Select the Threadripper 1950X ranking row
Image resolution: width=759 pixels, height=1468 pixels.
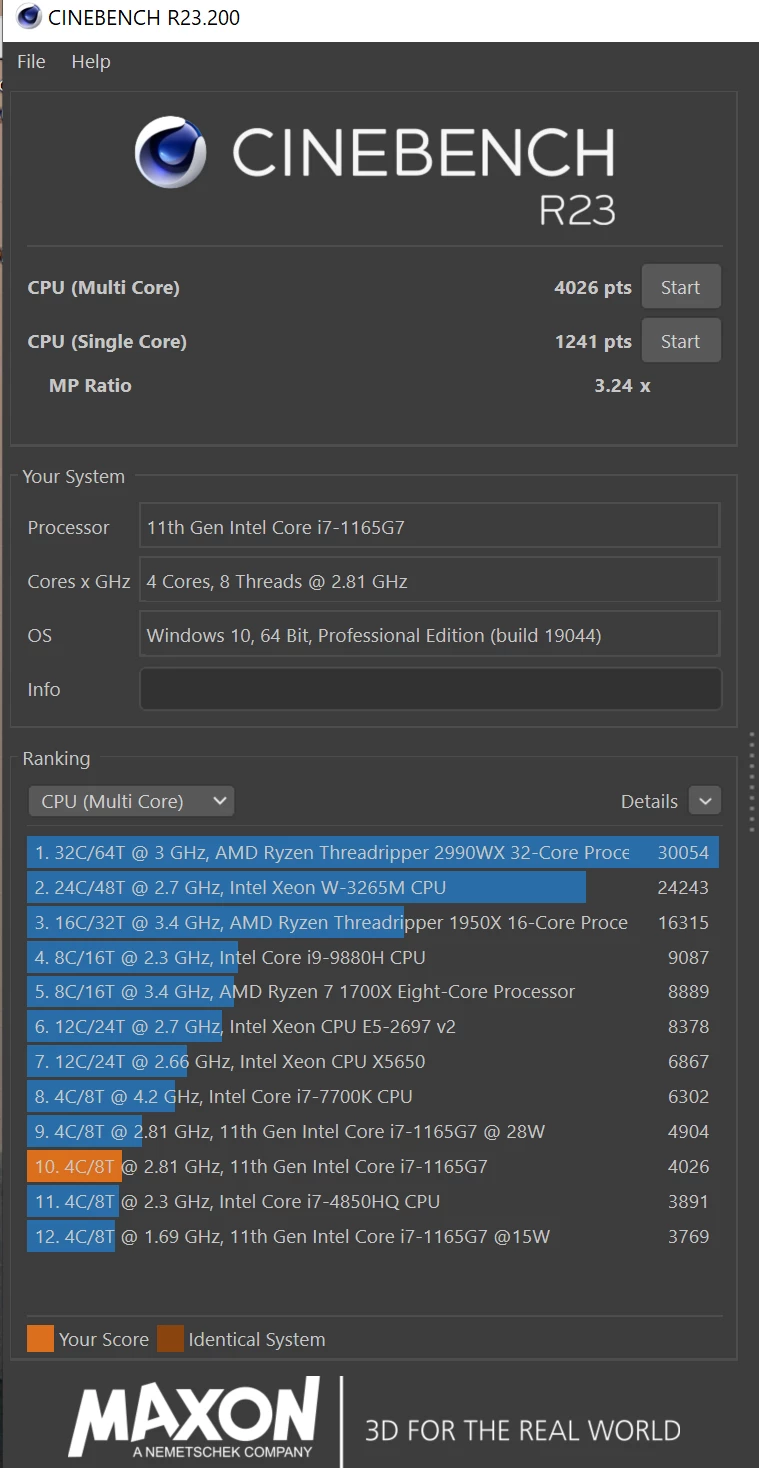click(x=372, y=923)
